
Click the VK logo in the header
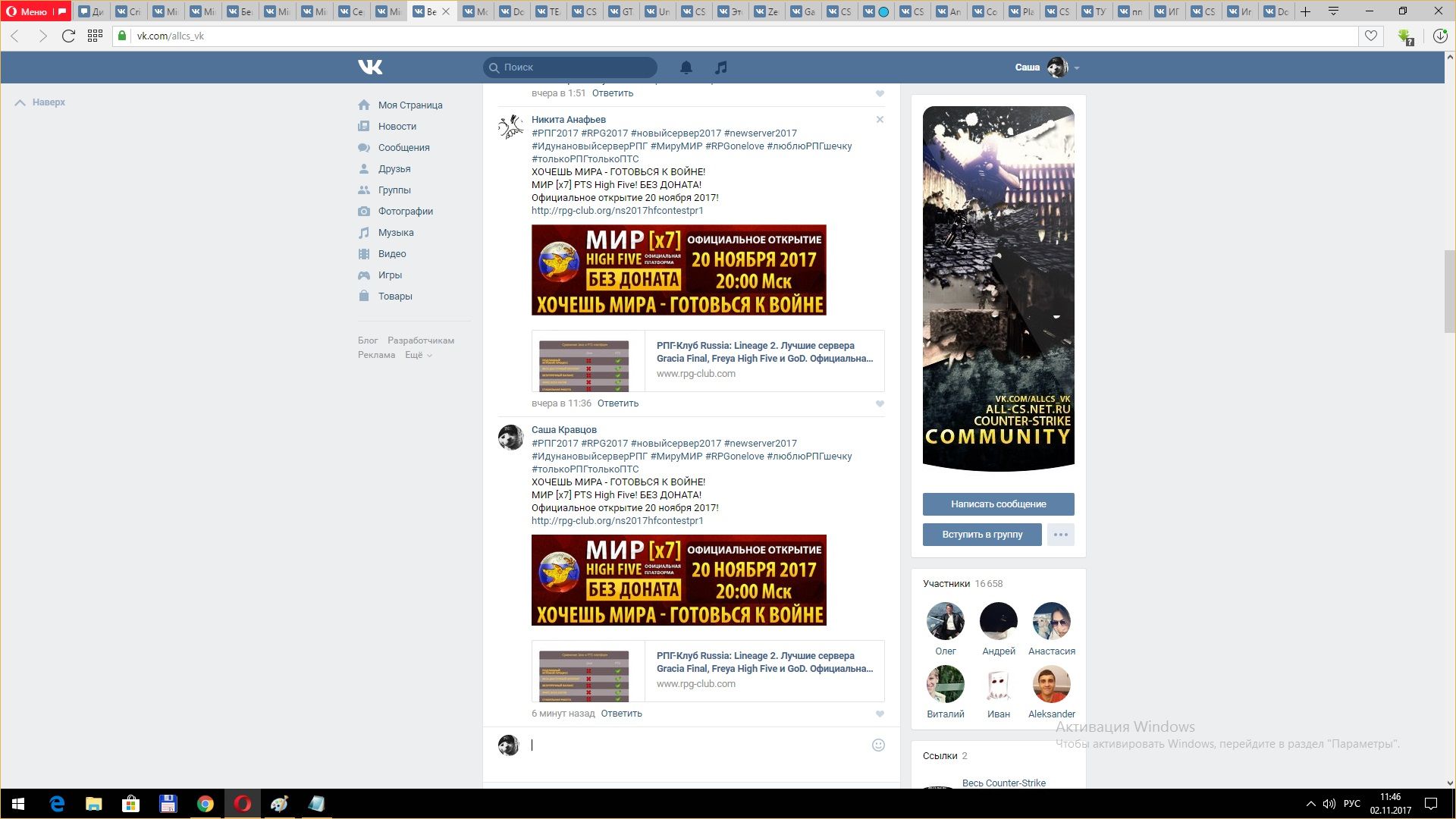coord(370,67)
